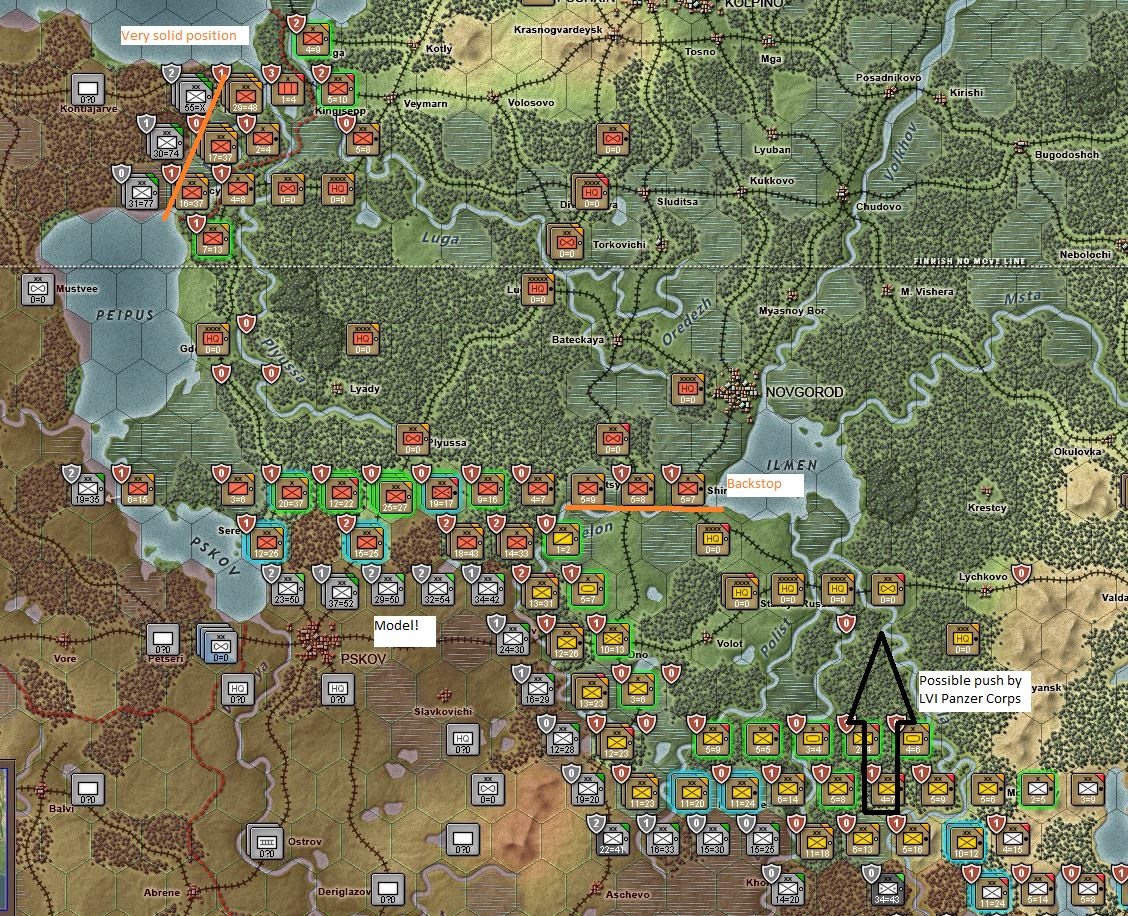Select the yellow 10=13 unit
The image size is (1128, 916).
pos(613,639)
